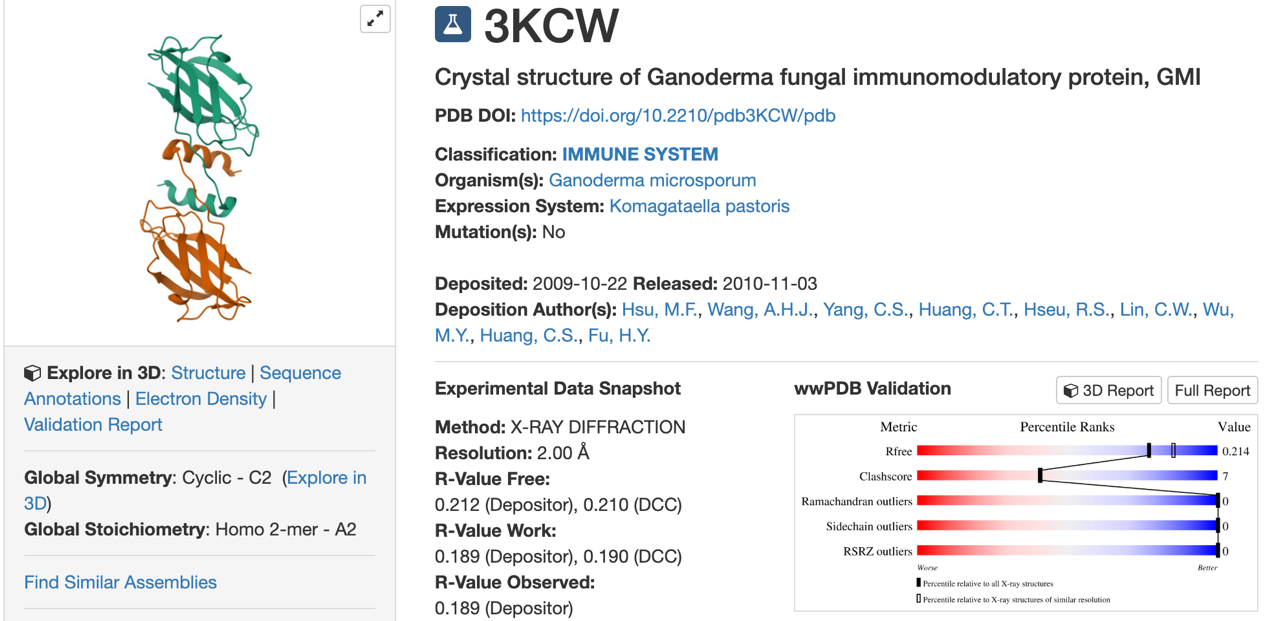This screenshot has height=621, width=1269.
Task: Click the Rfree percentile rank bar
Action: [1067, 451]
